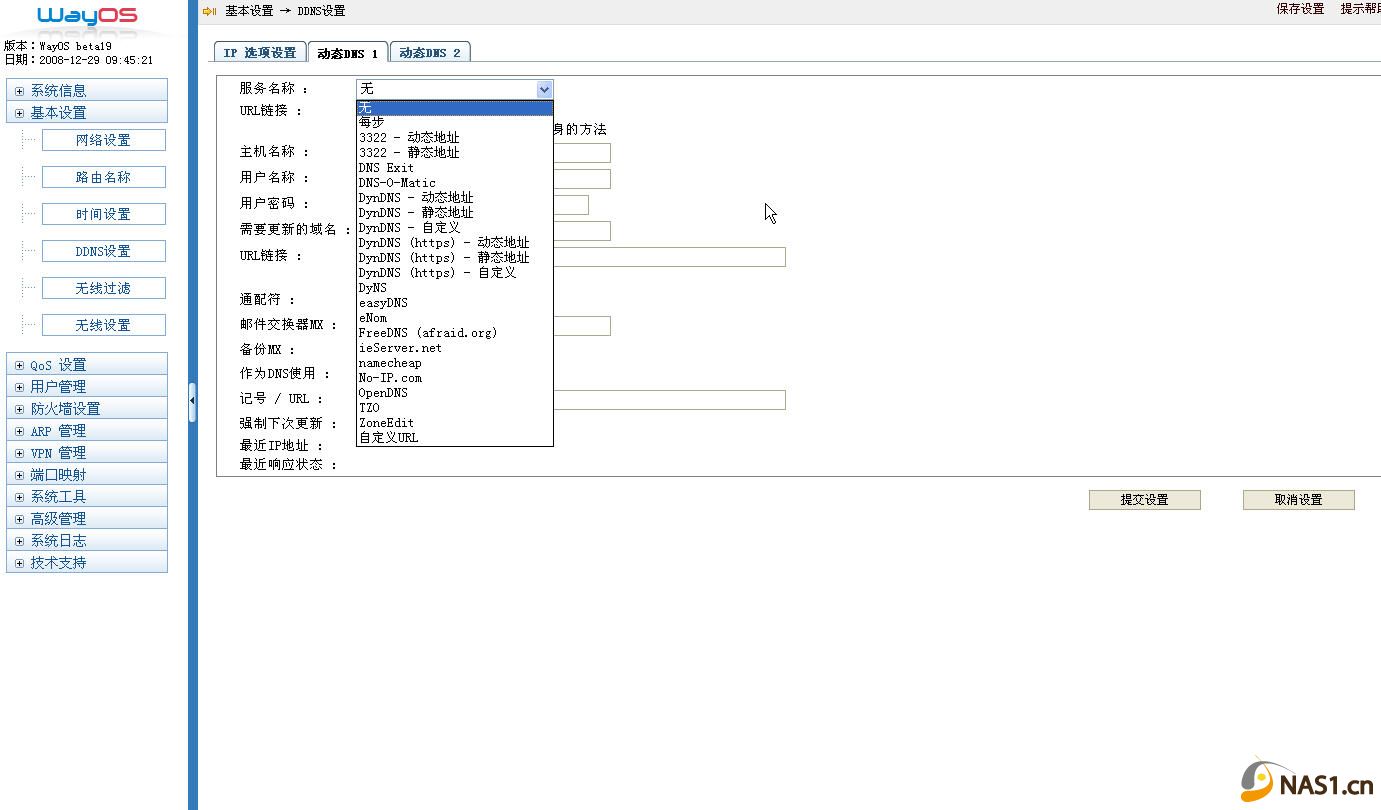Choose DynDNS - 自定义 option
The width and height of the screenshot is (1381, 810).
point(455,227)
